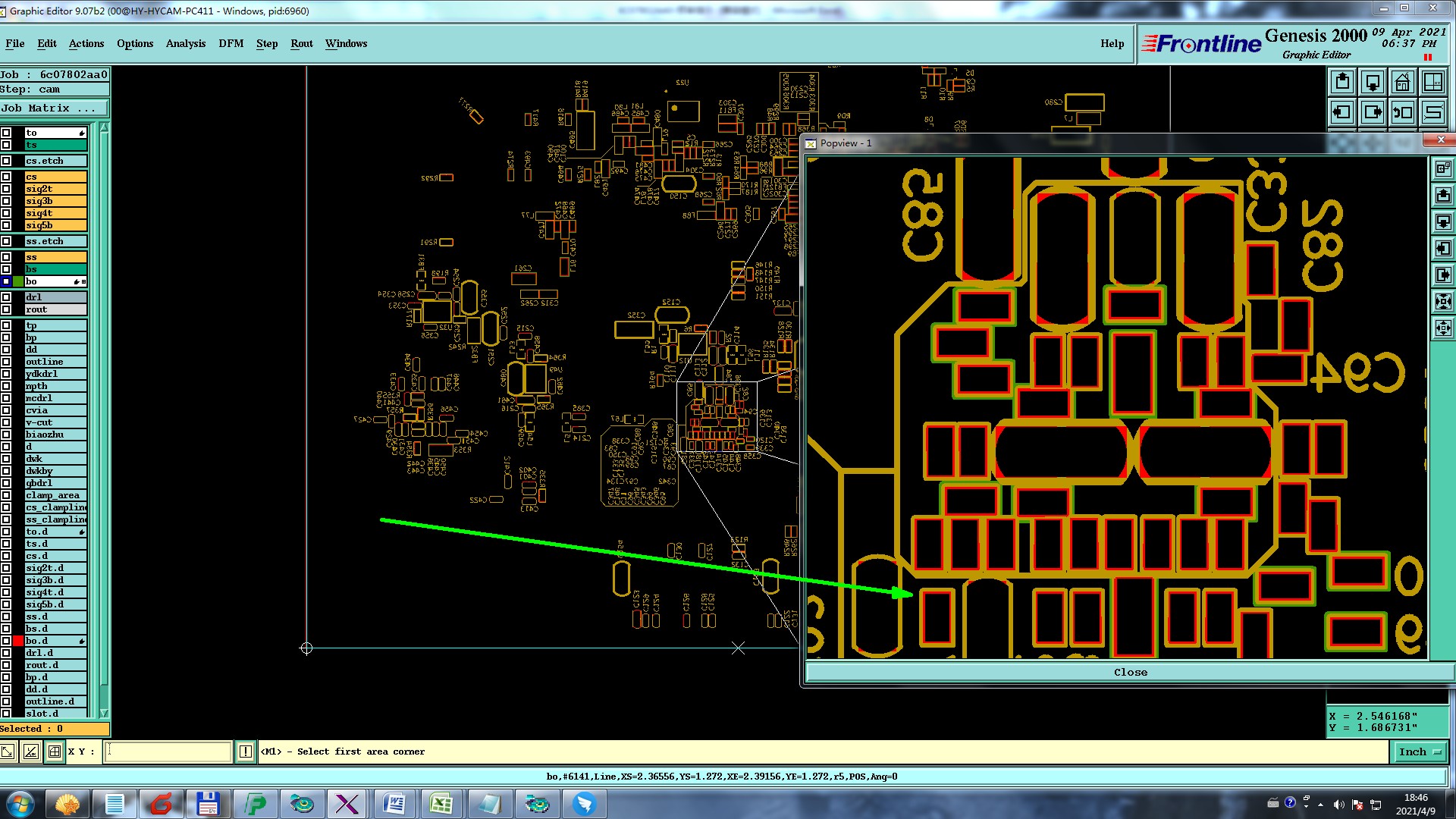Click the S-shaped snap icon
This screenshot has height=819, width=1456.
1432,112
